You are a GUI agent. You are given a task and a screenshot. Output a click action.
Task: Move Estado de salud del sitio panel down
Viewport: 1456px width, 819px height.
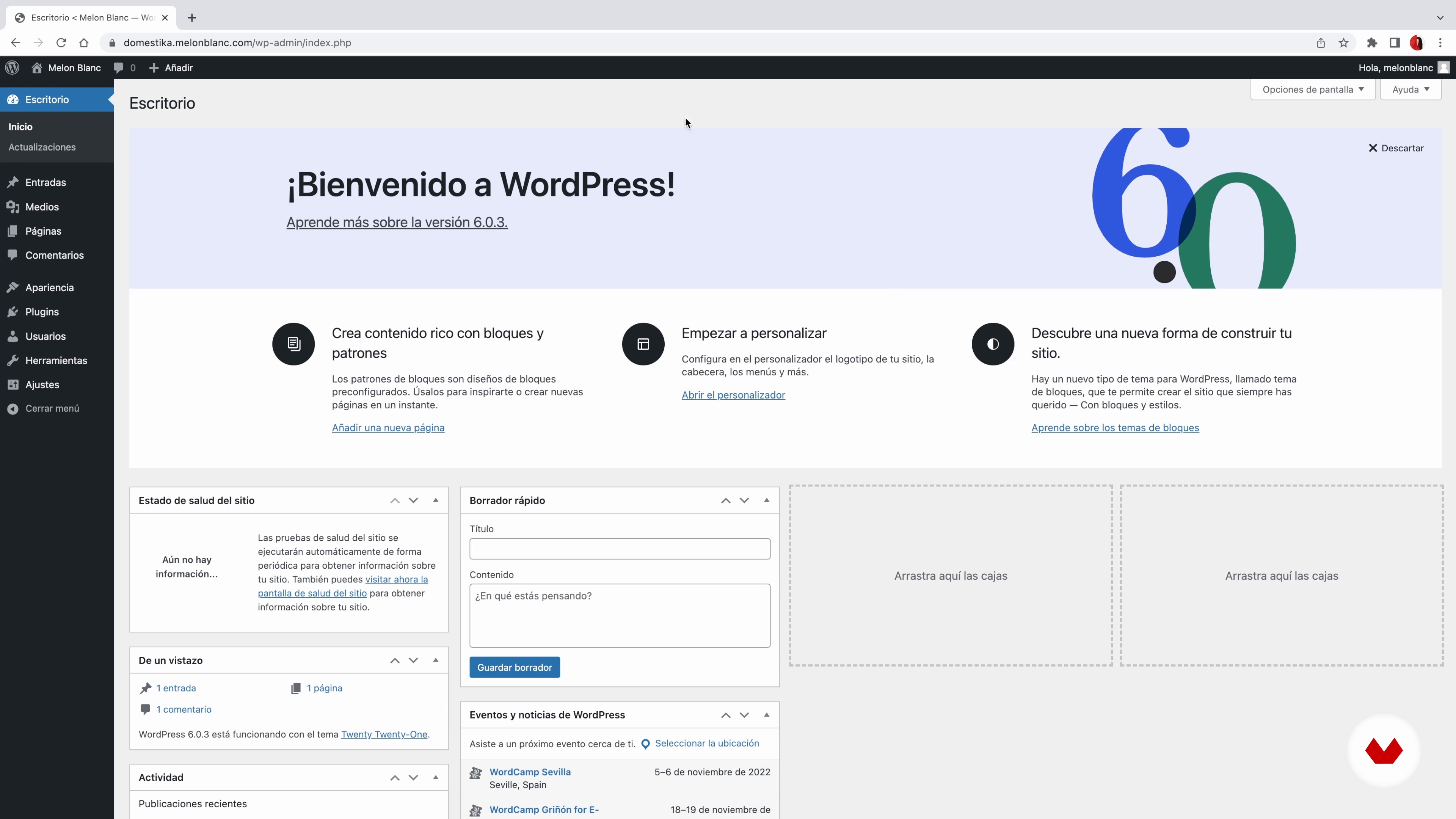click(x=414, y=500)
